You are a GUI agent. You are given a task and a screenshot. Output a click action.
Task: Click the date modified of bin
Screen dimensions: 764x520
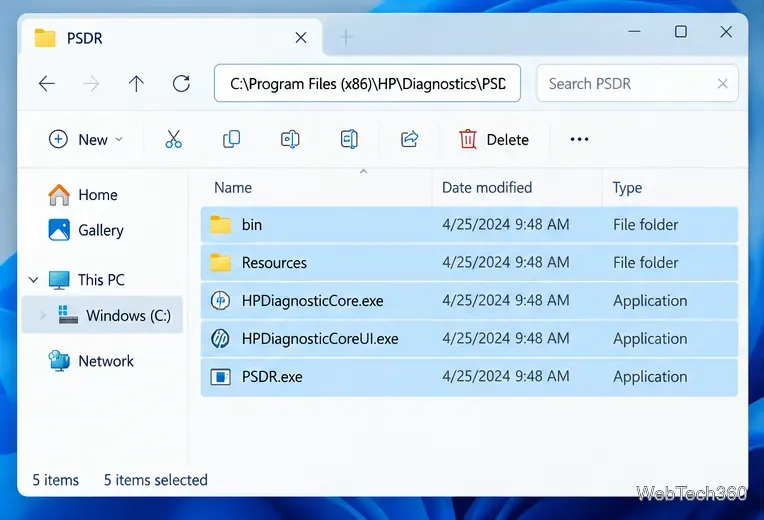point(506,225)
